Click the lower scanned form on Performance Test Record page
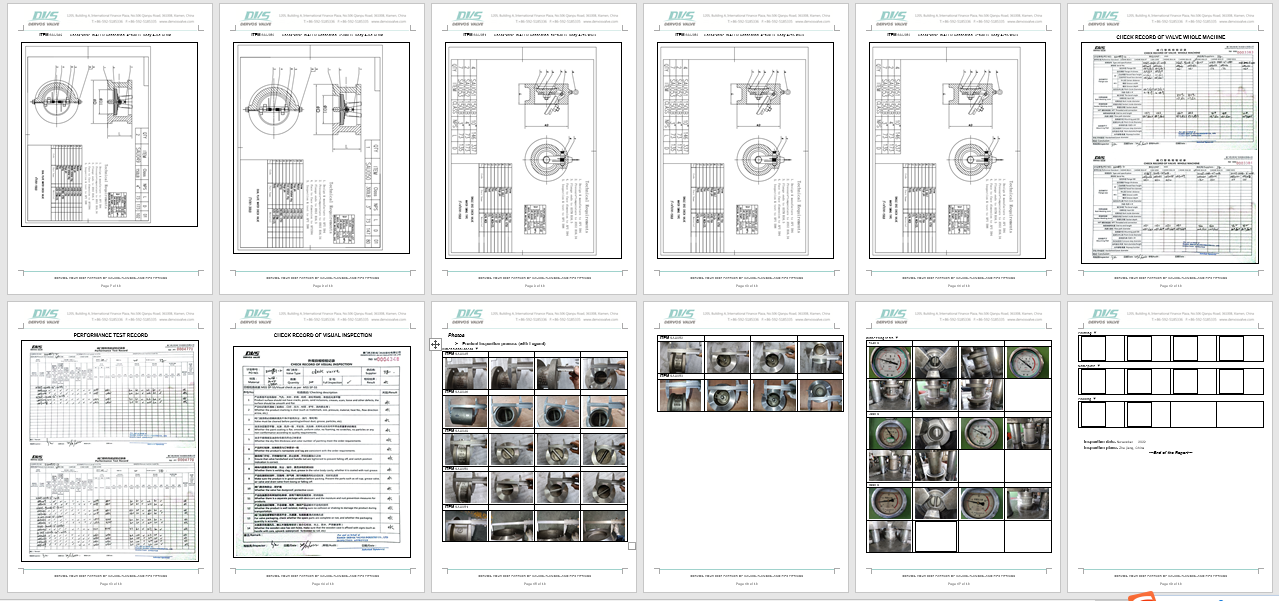This screenshot has width=1279, height=601. point(111,506)
